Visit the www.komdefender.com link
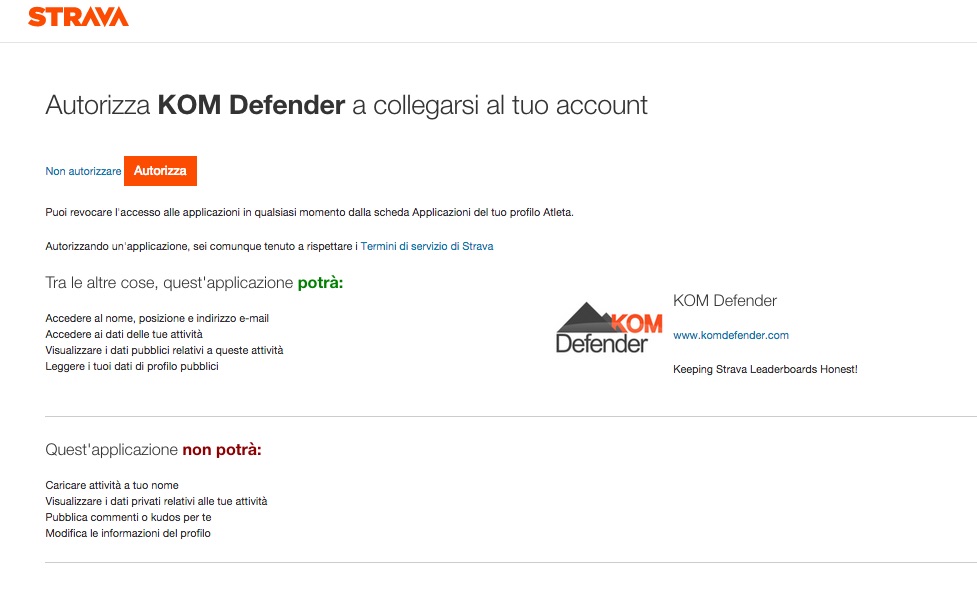 (x=731, y=335)
